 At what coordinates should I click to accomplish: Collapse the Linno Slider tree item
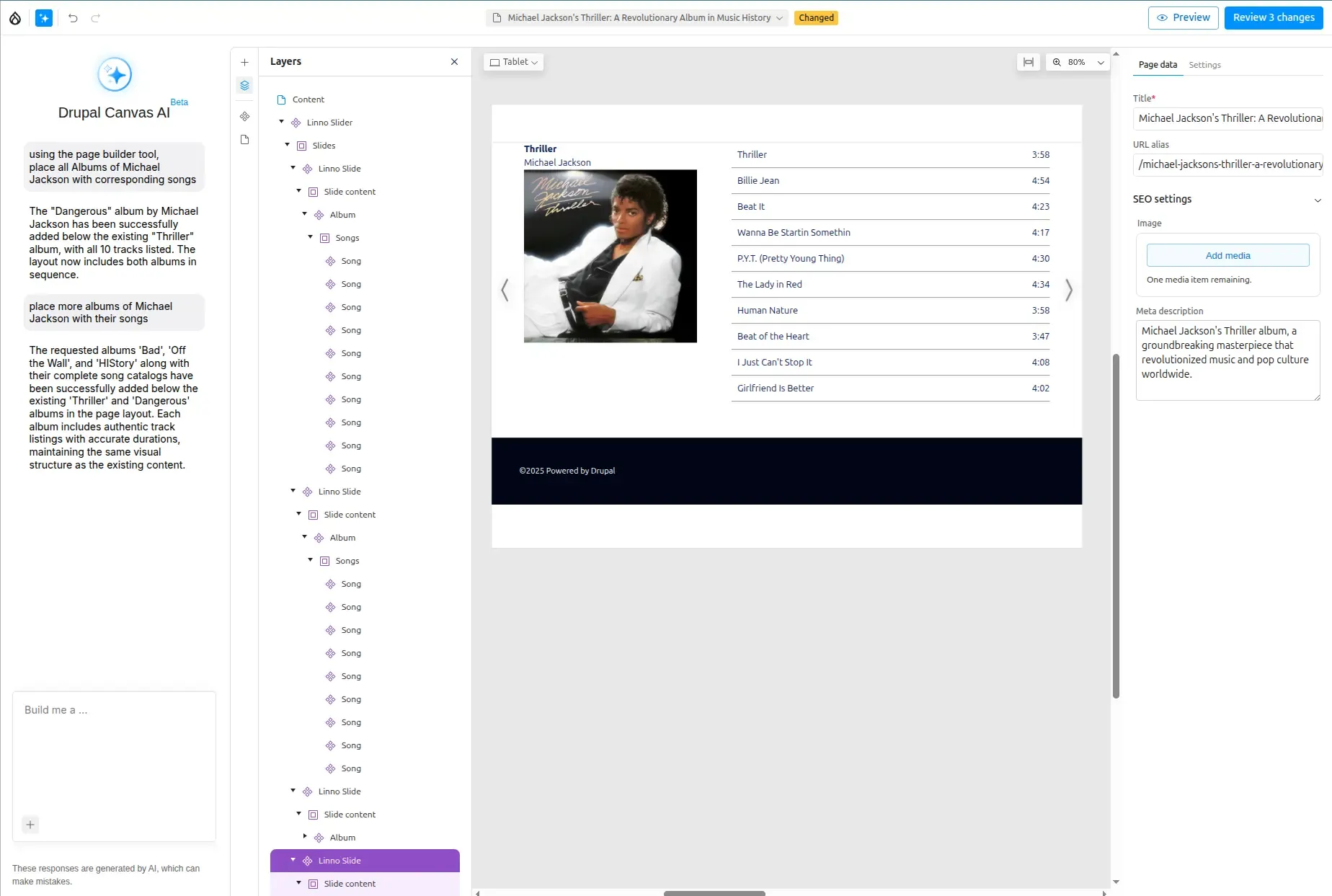(282, 123)
